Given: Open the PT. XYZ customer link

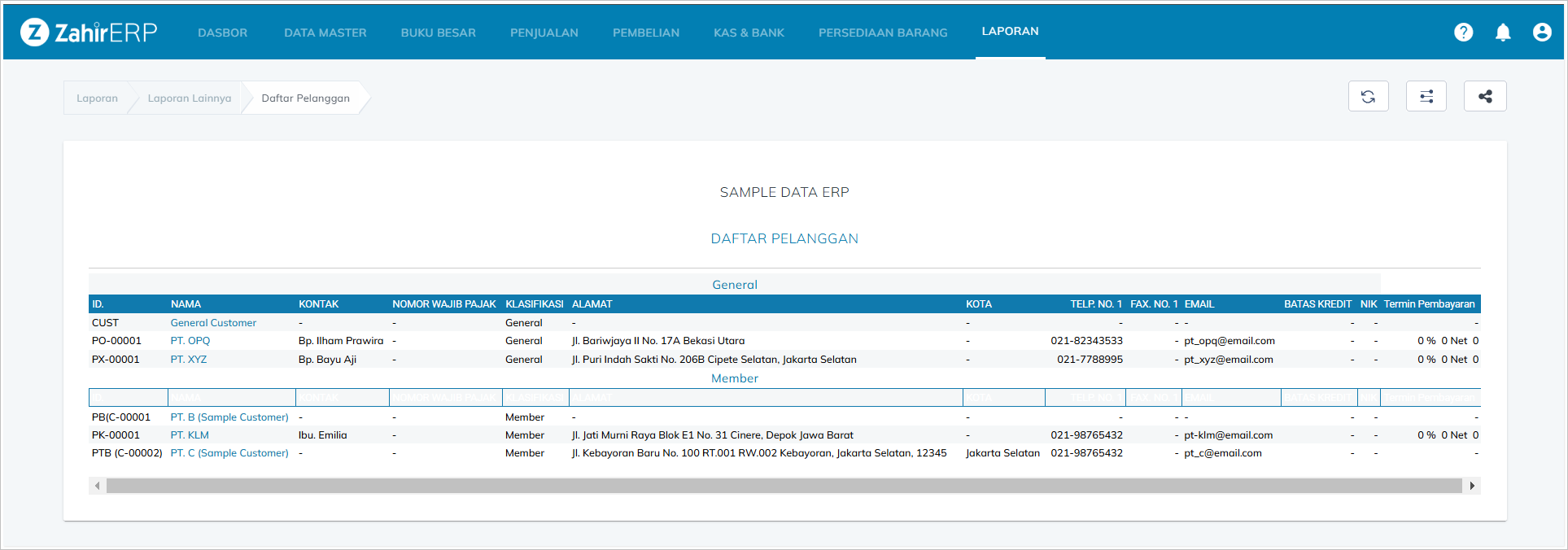Looking at the screenshot, I should (188, 360).
